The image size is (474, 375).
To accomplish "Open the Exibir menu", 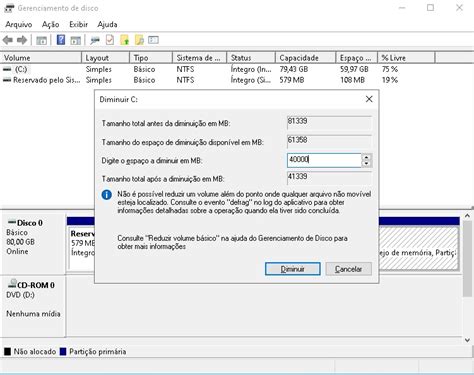I will point(78,25).
